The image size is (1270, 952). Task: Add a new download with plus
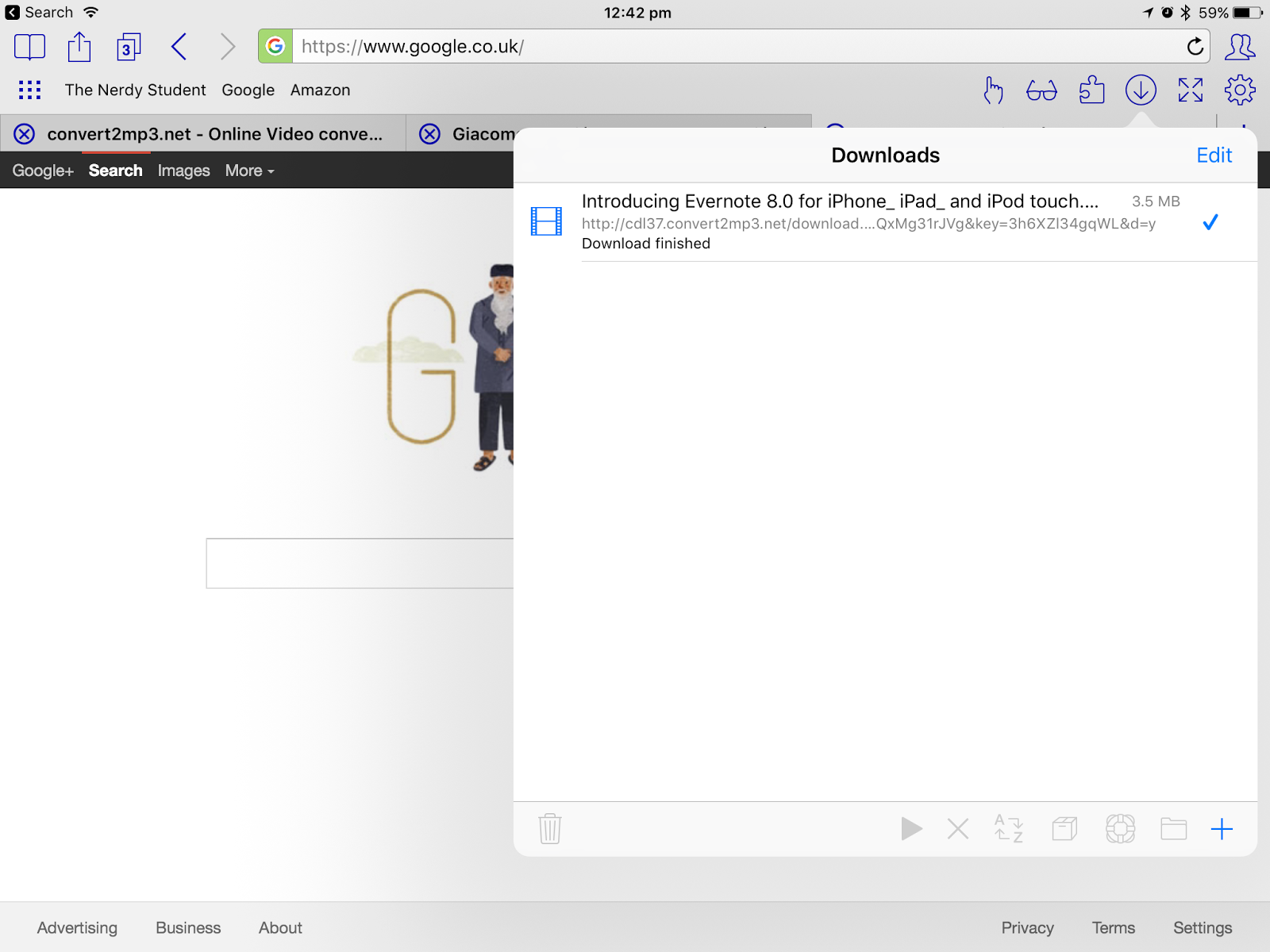tap(1222, 829)
